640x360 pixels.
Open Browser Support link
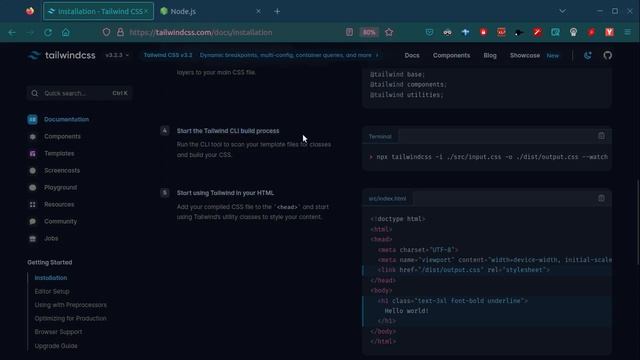[x=58, y=331]
